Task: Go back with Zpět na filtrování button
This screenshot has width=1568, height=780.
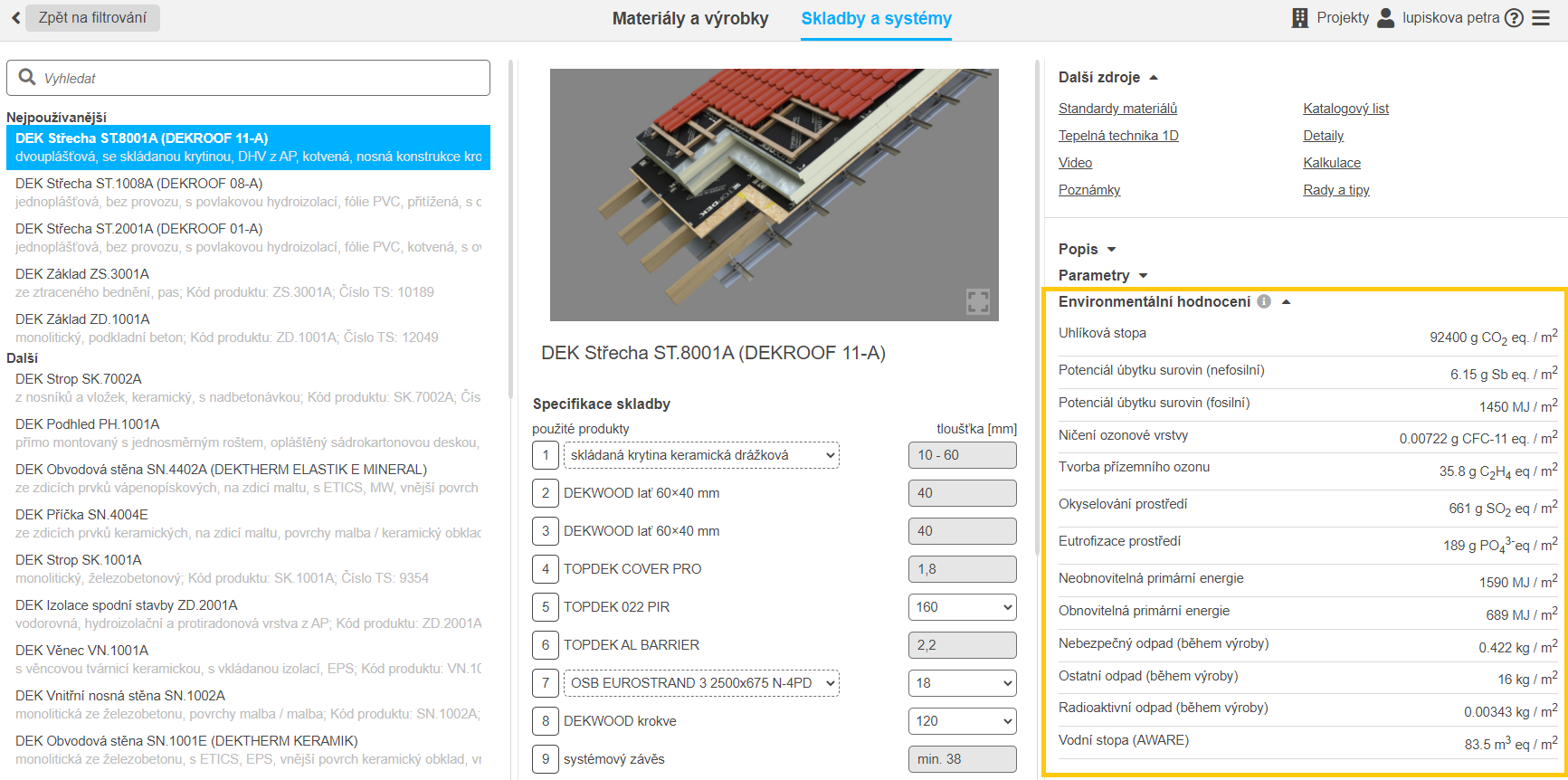Action: coord(92,17)
